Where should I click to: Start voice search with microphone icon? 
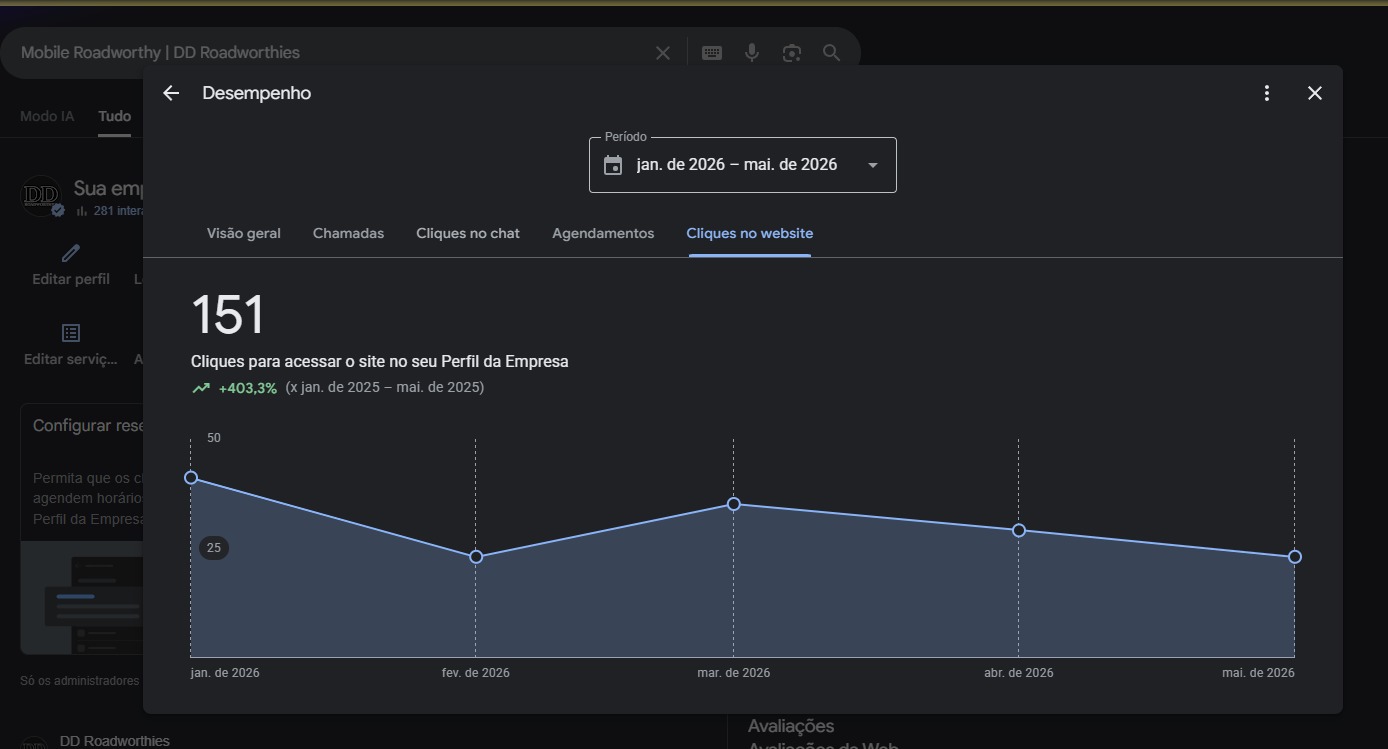[x=752, y=53]
